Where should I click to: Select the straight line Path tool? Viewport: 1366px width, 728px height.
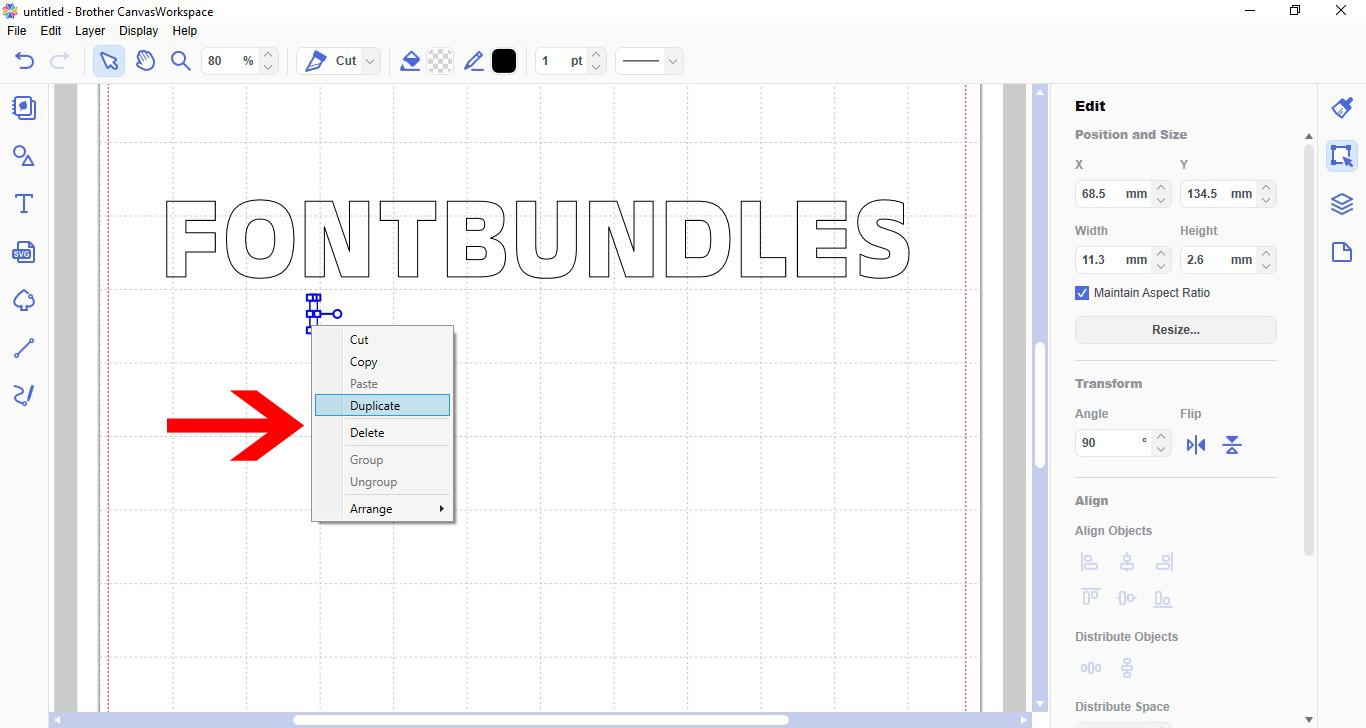[24, 348]
